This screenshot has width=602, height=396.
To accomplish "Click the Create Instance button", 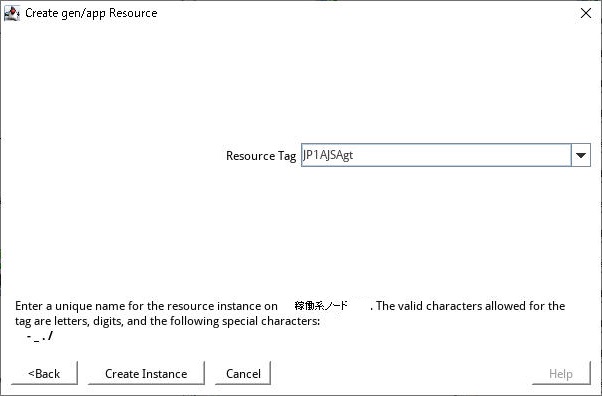I will pos(146,373).
